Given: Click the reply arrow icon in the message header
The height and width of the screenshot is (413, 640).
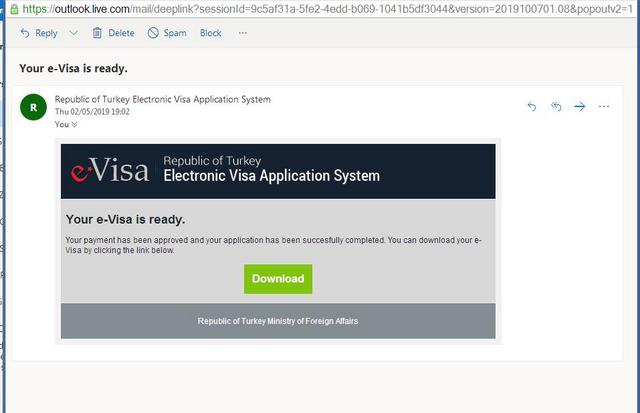Looking at the screenshot, I should (x=531, y=107).
